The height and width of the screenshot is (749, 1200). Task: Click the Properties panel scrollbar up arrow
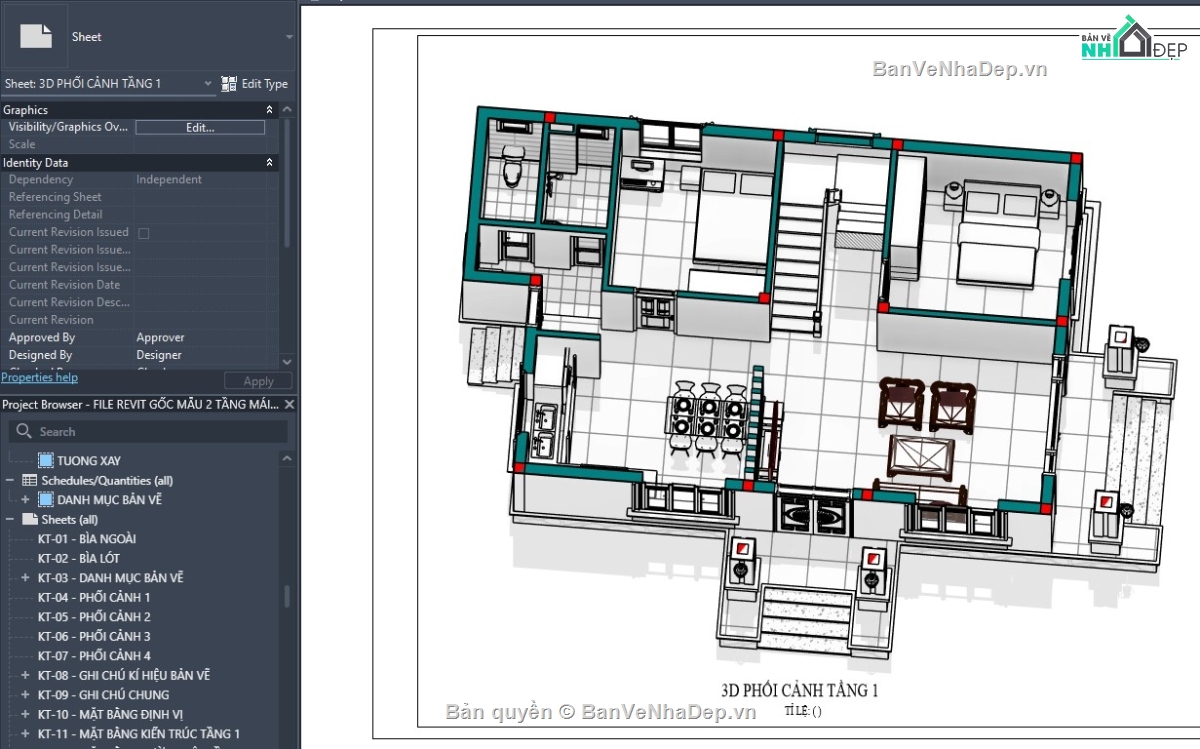pos(287,110)
